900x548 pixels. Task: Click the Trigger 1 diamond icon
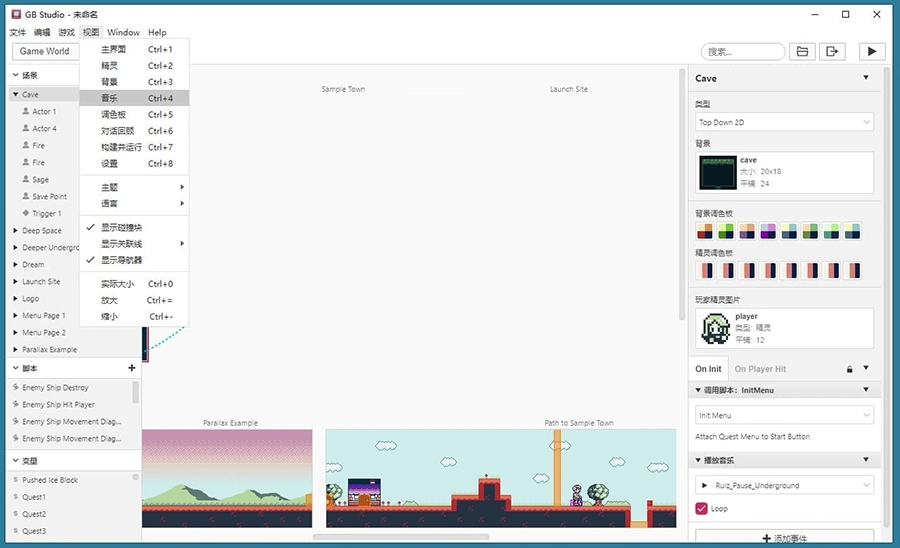[x=25, y=213]
